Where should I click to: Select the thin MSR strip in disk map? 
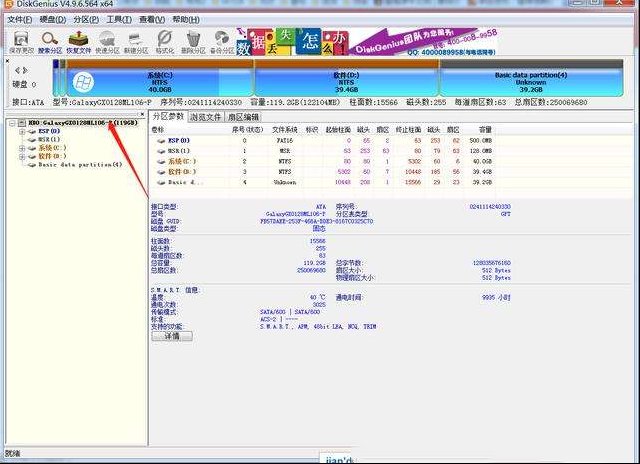[x=63, y=78]
